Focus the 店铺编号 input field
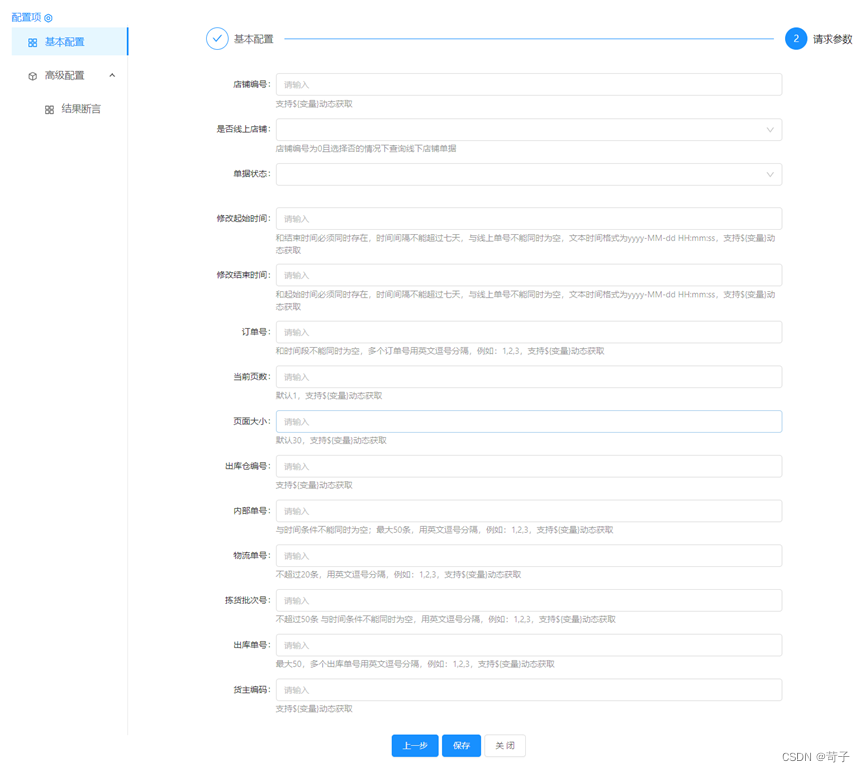The width and height of the screenshot is (865, 772). (x=528, y=84)
